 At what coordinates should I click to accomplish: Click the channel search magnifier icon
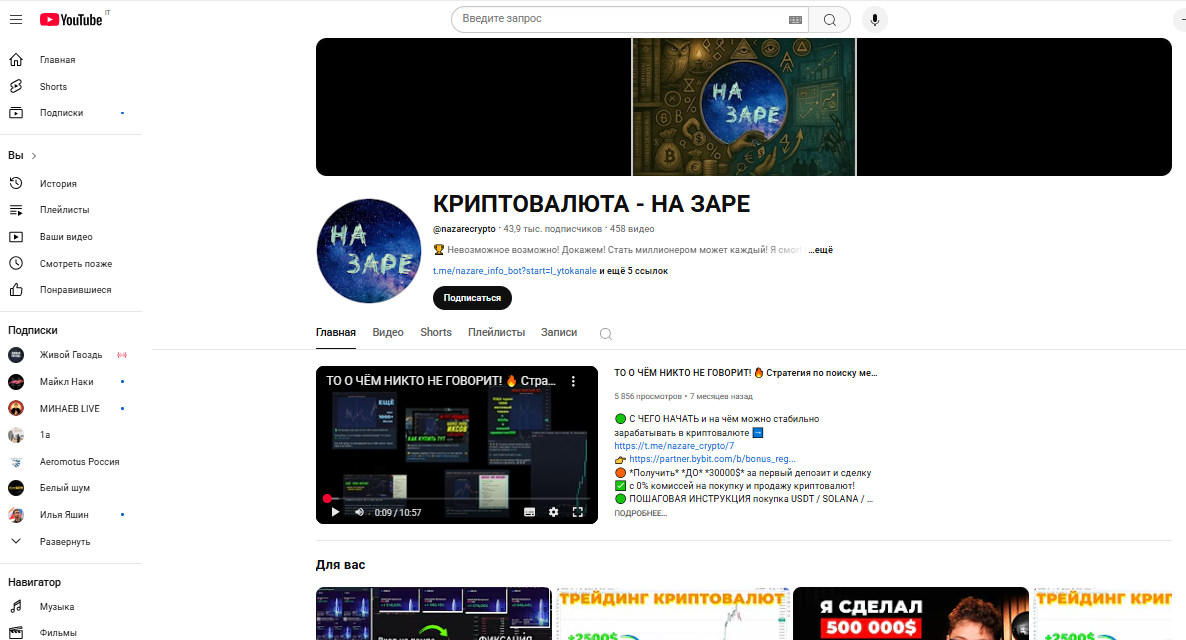605,332
